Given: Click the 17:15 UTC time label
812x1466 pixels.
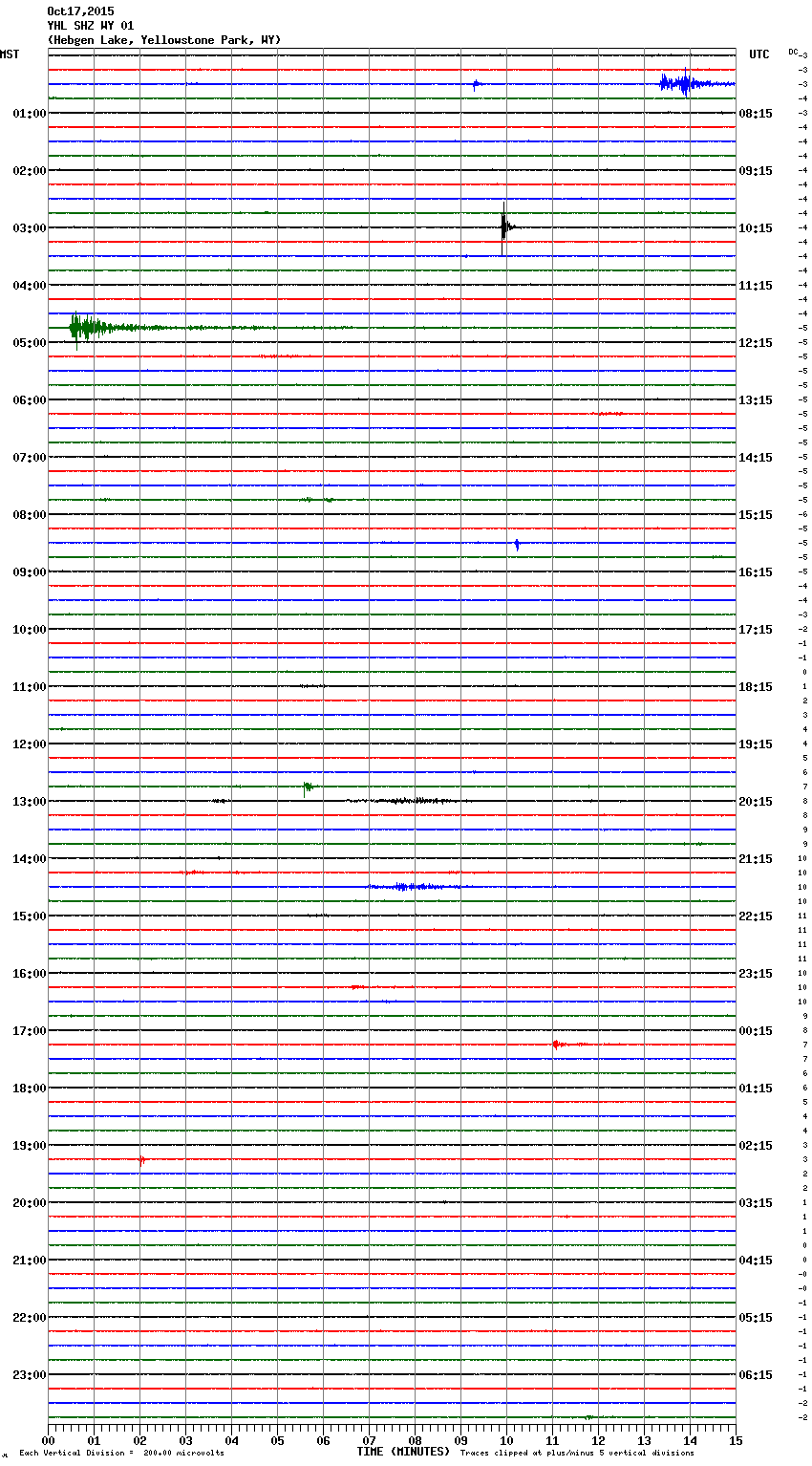Looking at the screenshot, I should click(756, 629).
